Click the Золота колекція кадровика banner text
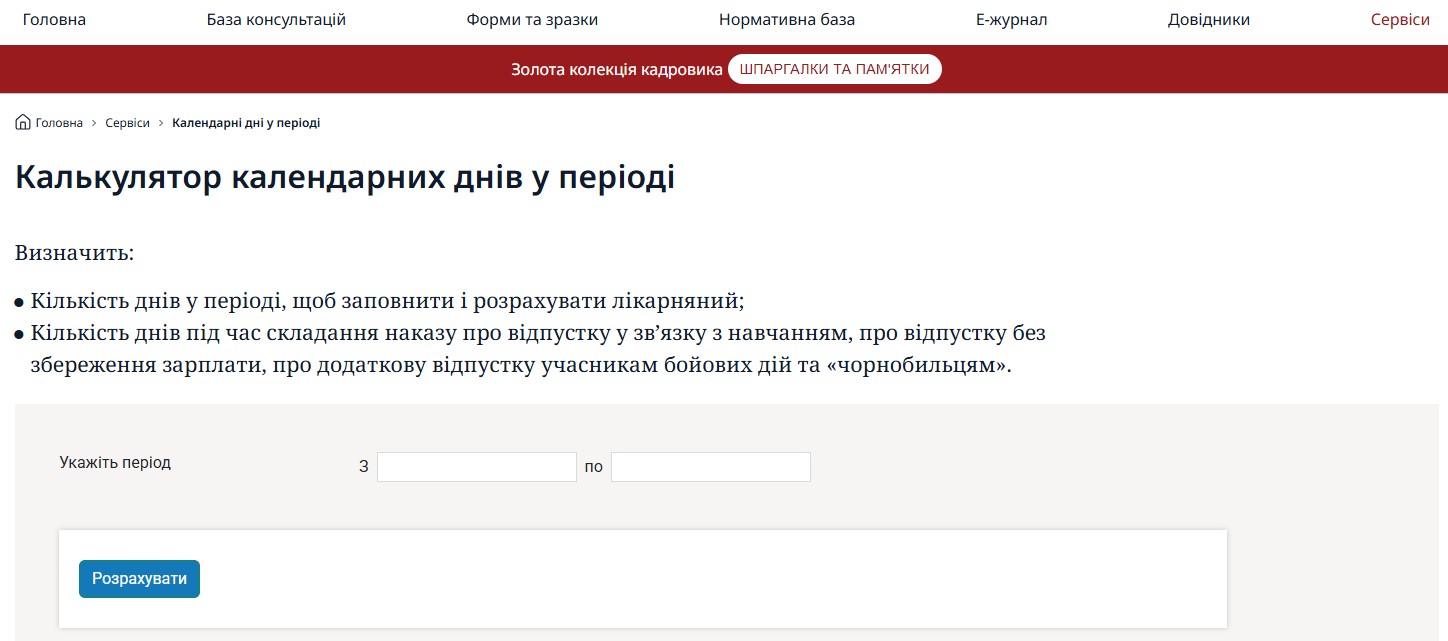The height and width of the screenshot is (641, 1448). (616, 70)
